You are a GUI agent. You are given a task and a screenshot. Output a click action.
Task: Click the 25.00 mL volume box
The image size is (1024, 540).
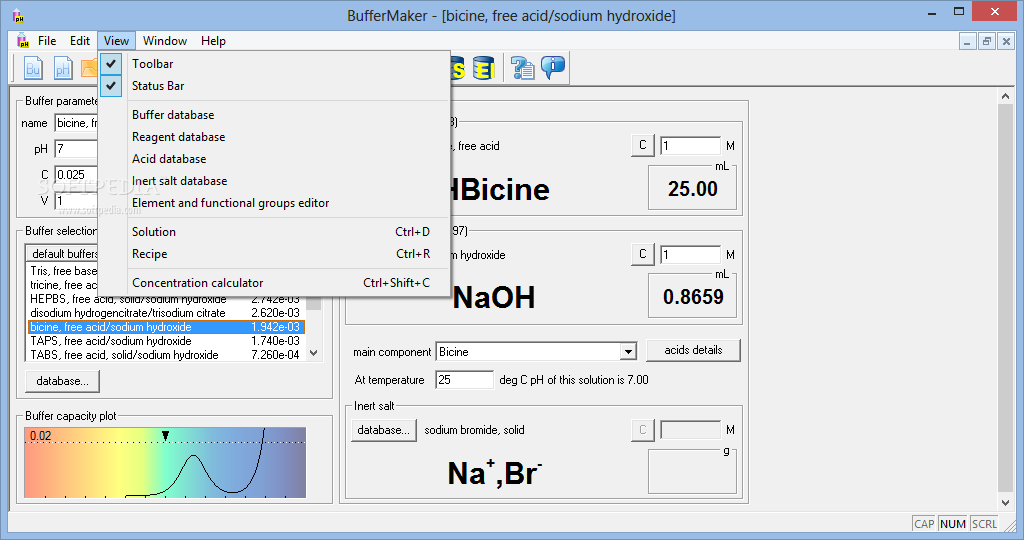tap(692, 189)
